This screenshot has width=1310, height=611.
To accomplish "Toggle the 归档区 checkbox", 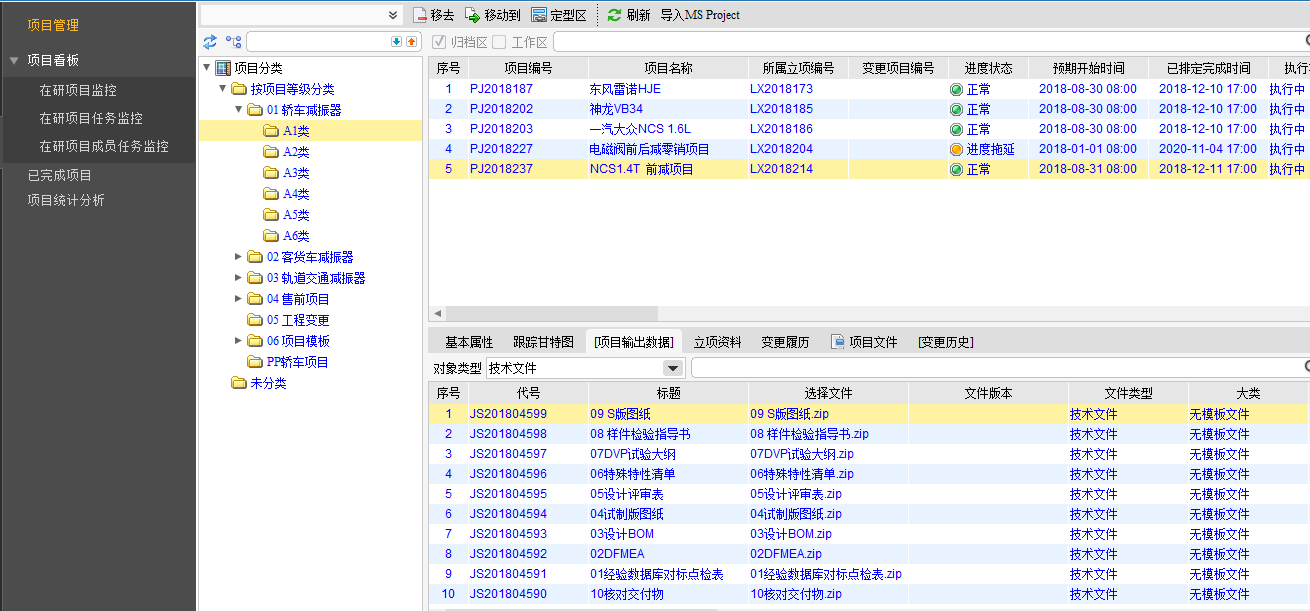I will [x=439, y=42].
